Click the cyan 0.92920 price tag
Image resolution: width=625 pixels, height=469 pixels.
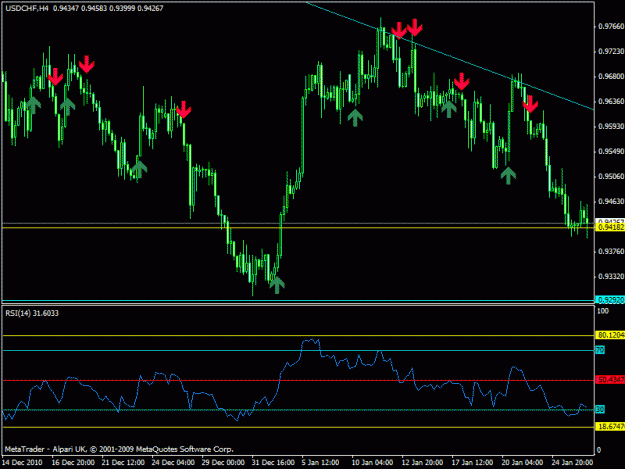click(x=610, y=300)
